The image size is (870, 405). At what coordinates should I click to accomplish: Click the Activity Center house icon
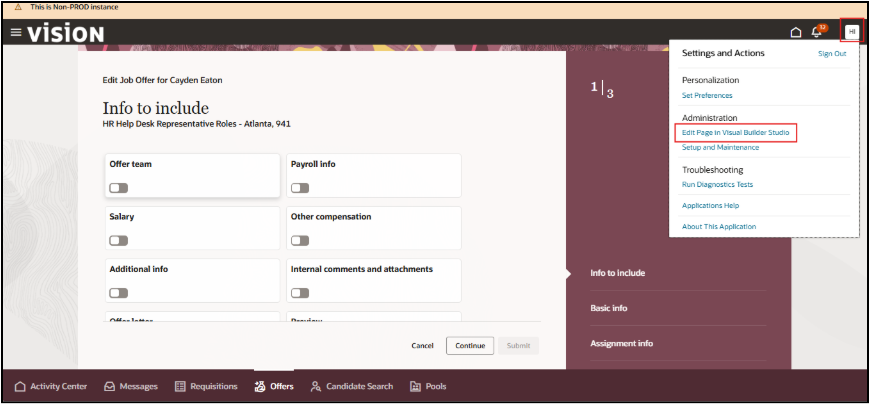tap(20, 386)
